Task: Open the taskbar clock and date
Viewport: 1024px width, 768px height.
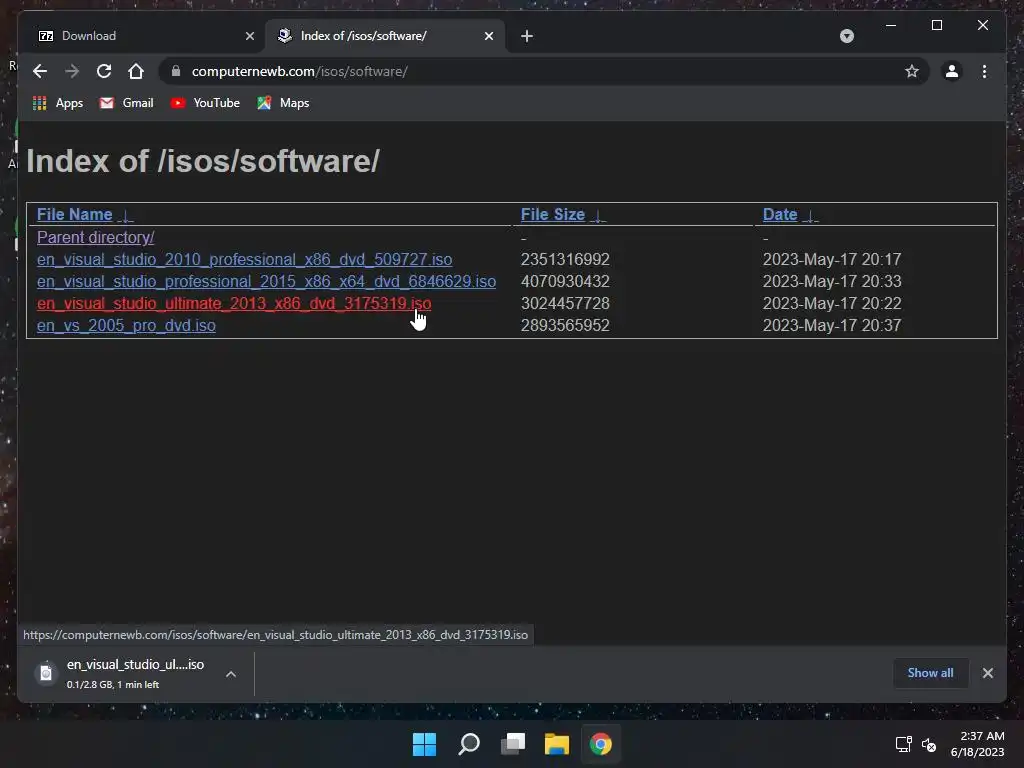Action: (x=978, y=744)
